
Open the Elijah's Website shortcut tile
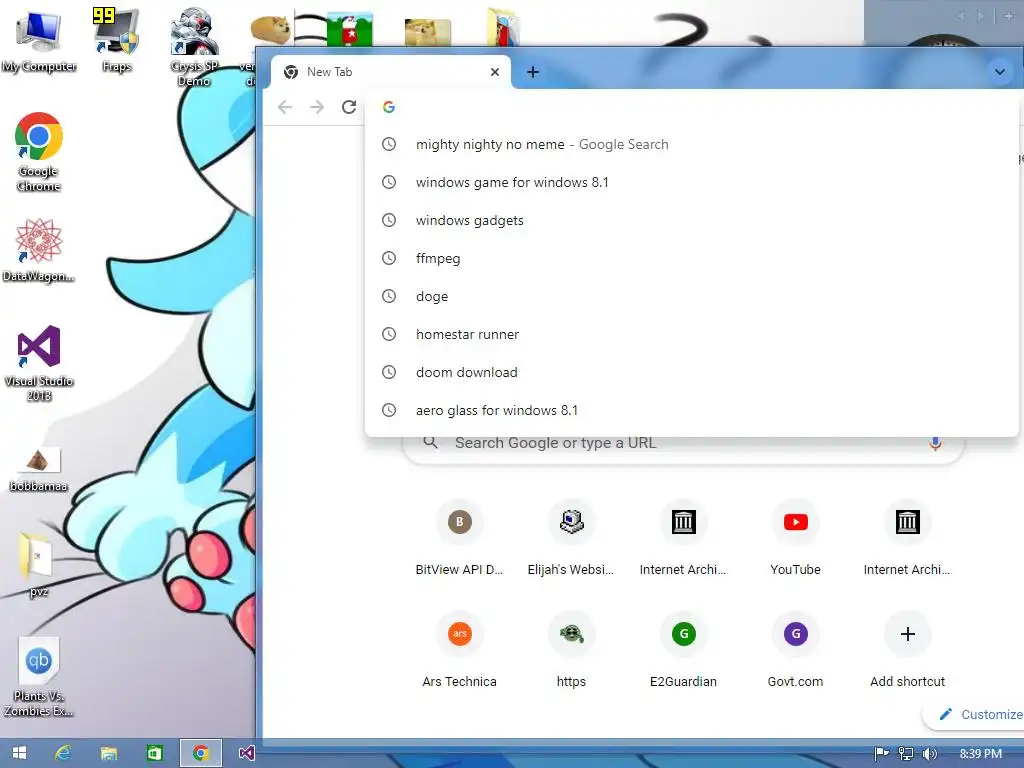571,539
